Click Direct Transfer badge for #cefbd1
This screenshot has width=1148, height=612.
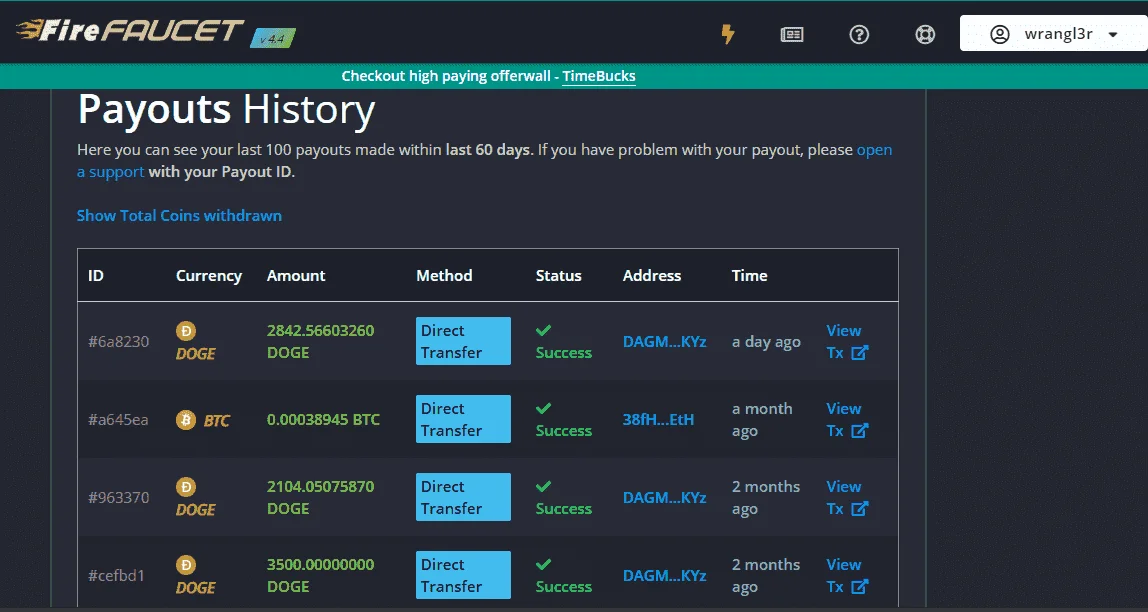(463, 575)
